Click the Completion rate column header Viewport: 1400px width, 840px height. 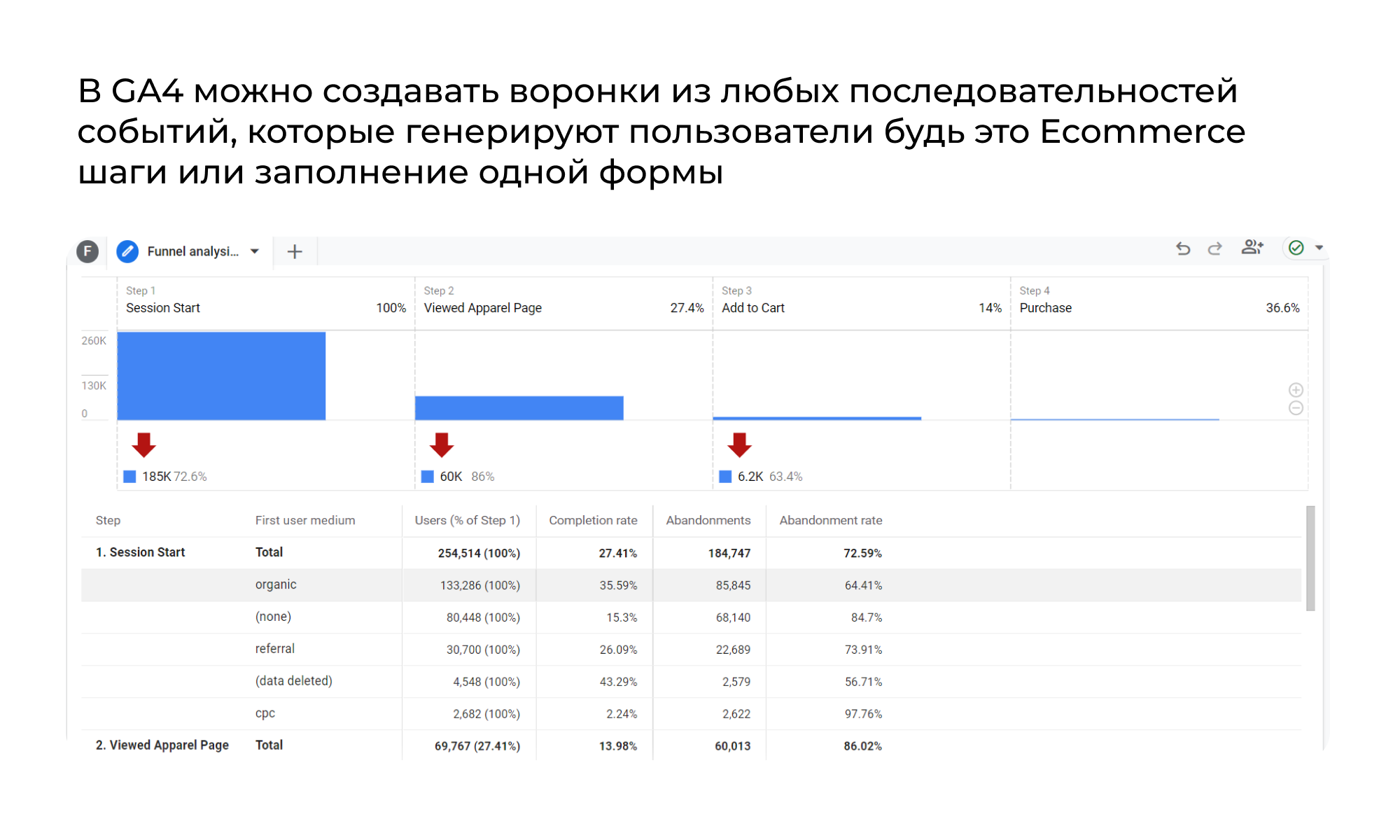593,520
